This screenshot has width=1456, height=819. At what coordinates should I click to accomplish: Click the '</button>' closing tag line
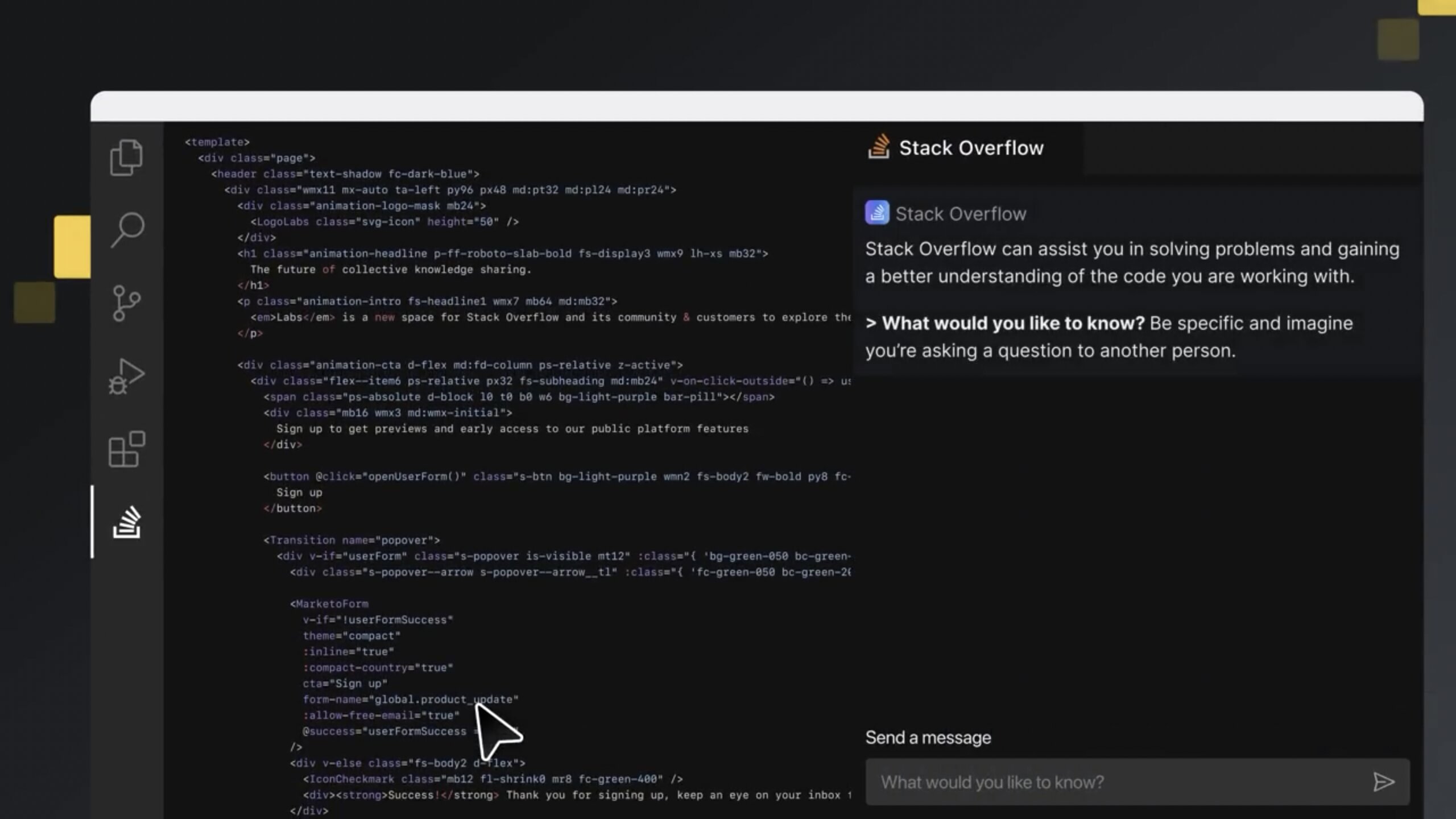click(293, 508)
